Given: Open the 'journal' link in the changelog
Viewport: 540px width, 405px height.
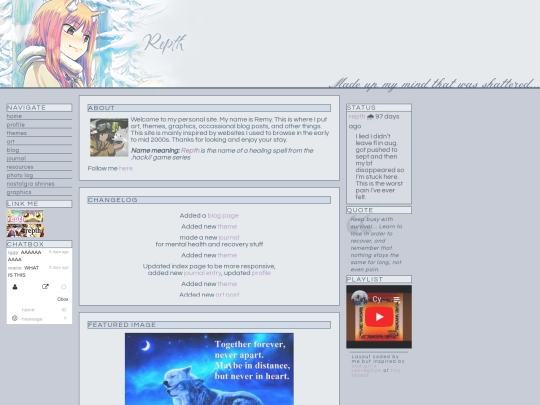Looking at the screenshot, I should click(x=229, y=238).
